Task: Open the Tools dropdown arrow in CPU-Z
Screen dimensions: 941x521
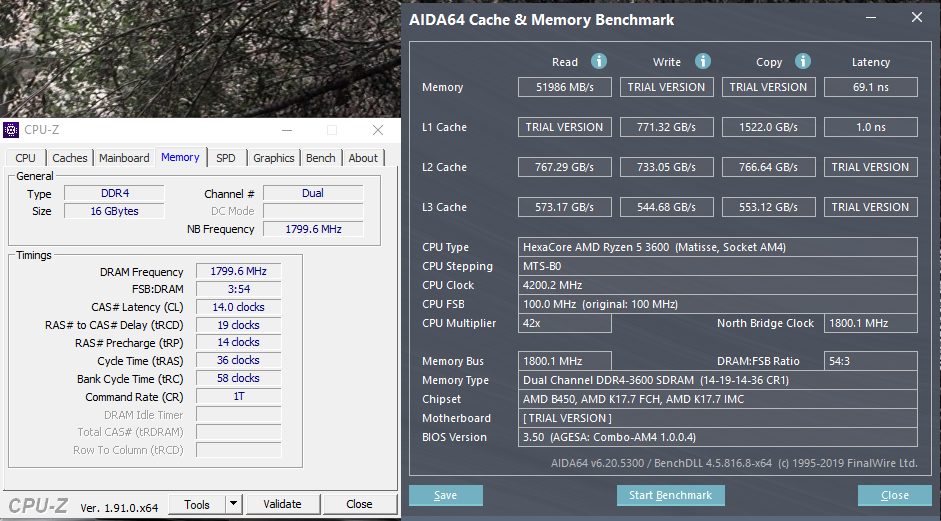Action: click(234, 504)
